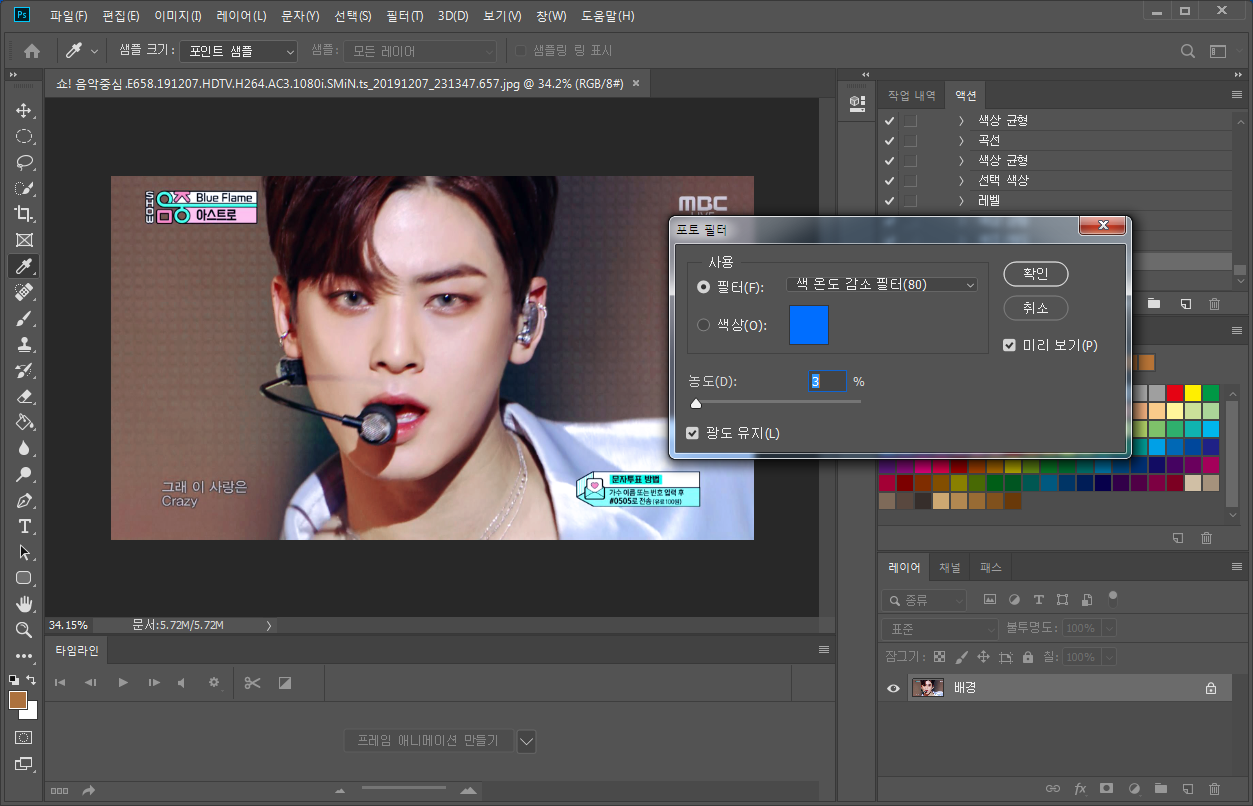Image resolution: width=1253 pixels, height=806 pixels.
Task: Open the 이미지(I) menu
Action: pos(177,16)
